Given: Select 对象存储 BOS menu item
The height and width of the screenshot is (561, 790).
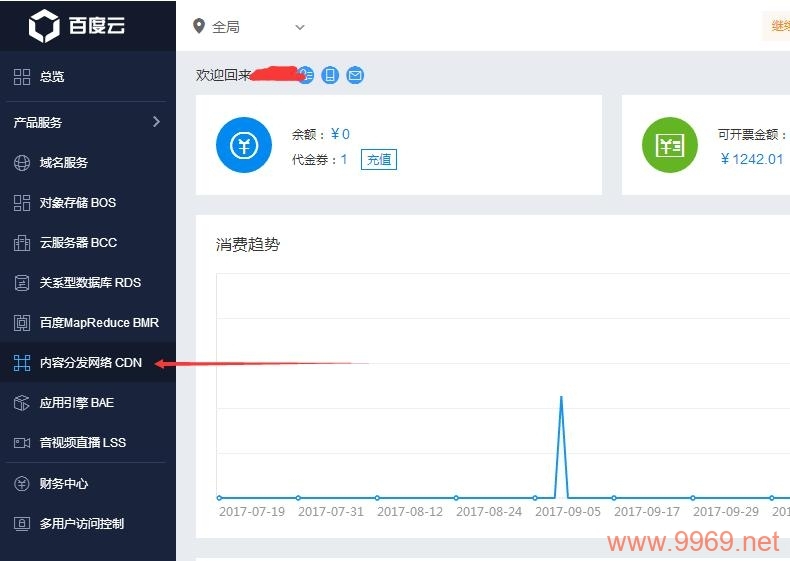Looking at the screenshot, I should (x=88, y=203).
